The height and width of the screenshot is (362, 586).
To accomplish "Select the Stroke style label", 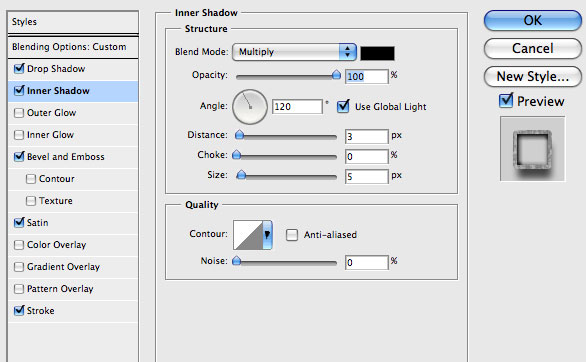I will [x=41, y=311].
